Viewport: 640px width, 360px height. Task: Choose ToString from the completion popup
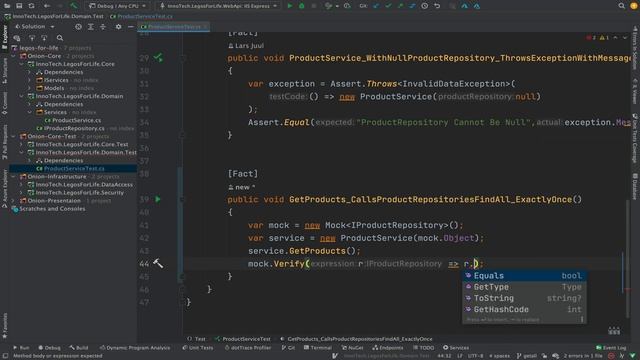pos(524,298)
